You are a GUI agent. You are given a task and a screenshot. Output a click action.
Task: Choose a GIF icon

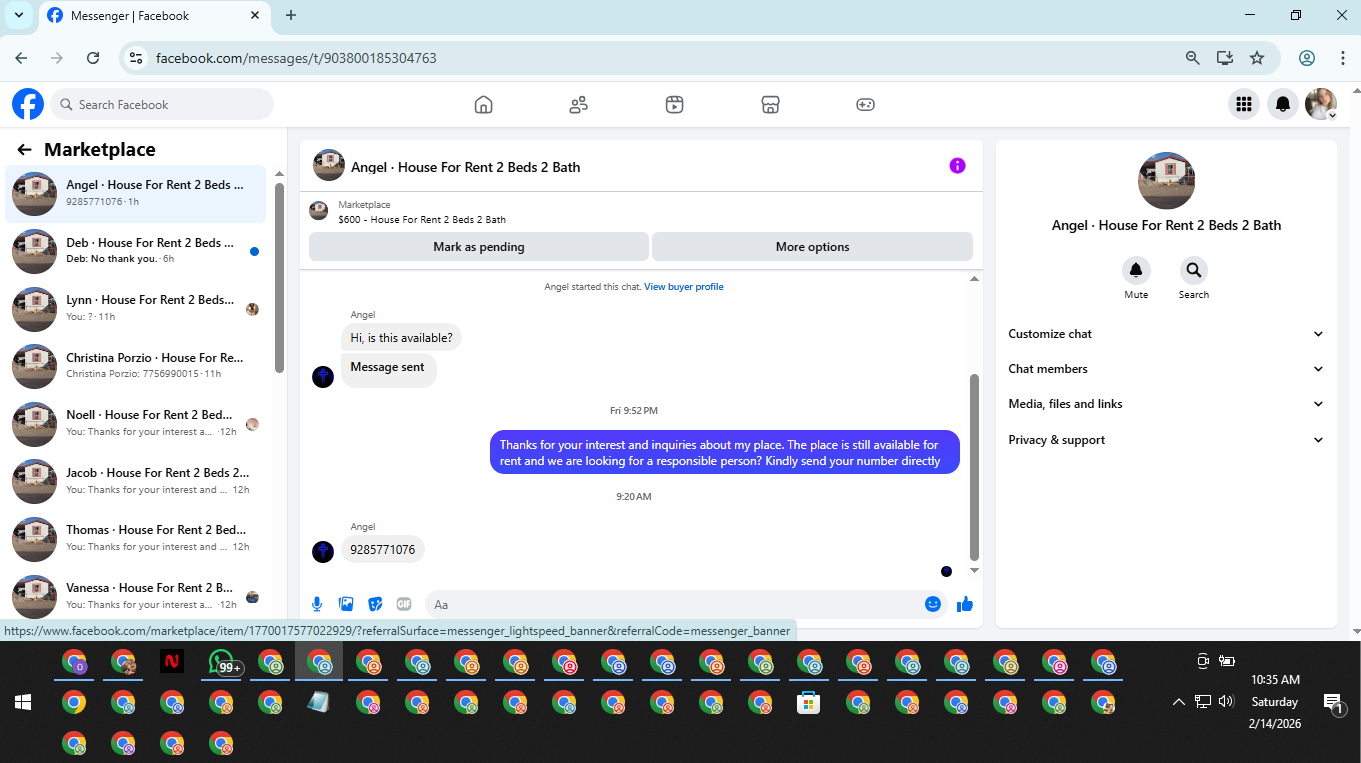point(404,604)
